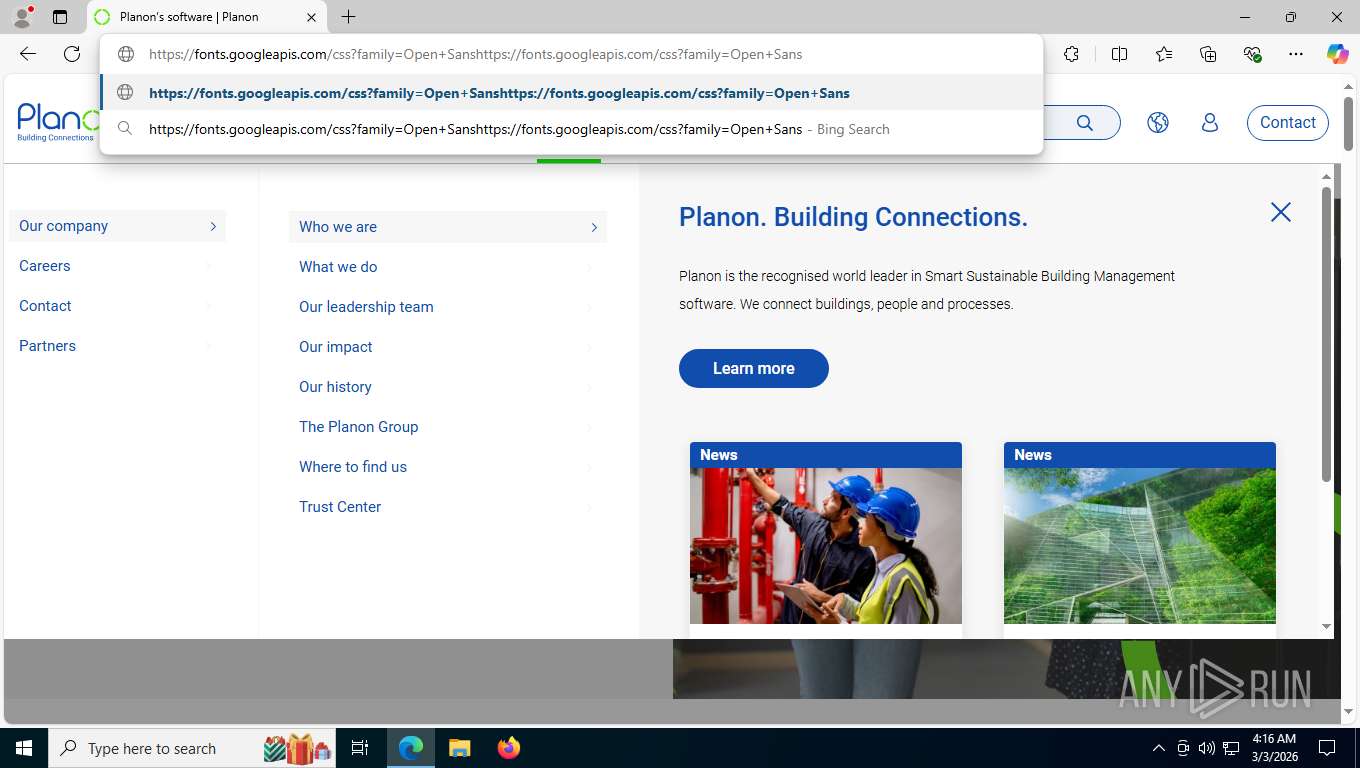
Task: Reload the current page
Action: click(x=72, y=54)
